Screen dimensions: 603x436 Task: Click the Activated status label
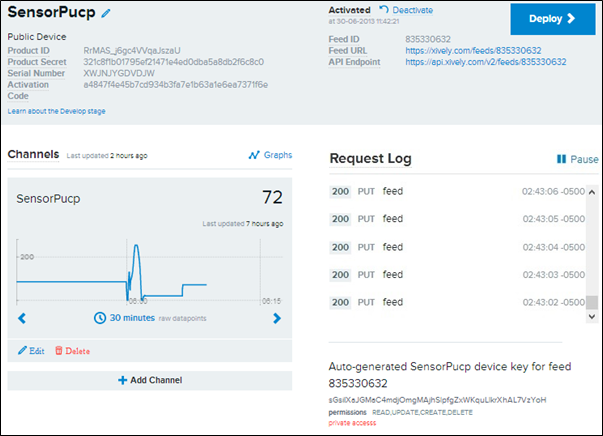click(349, 10)
